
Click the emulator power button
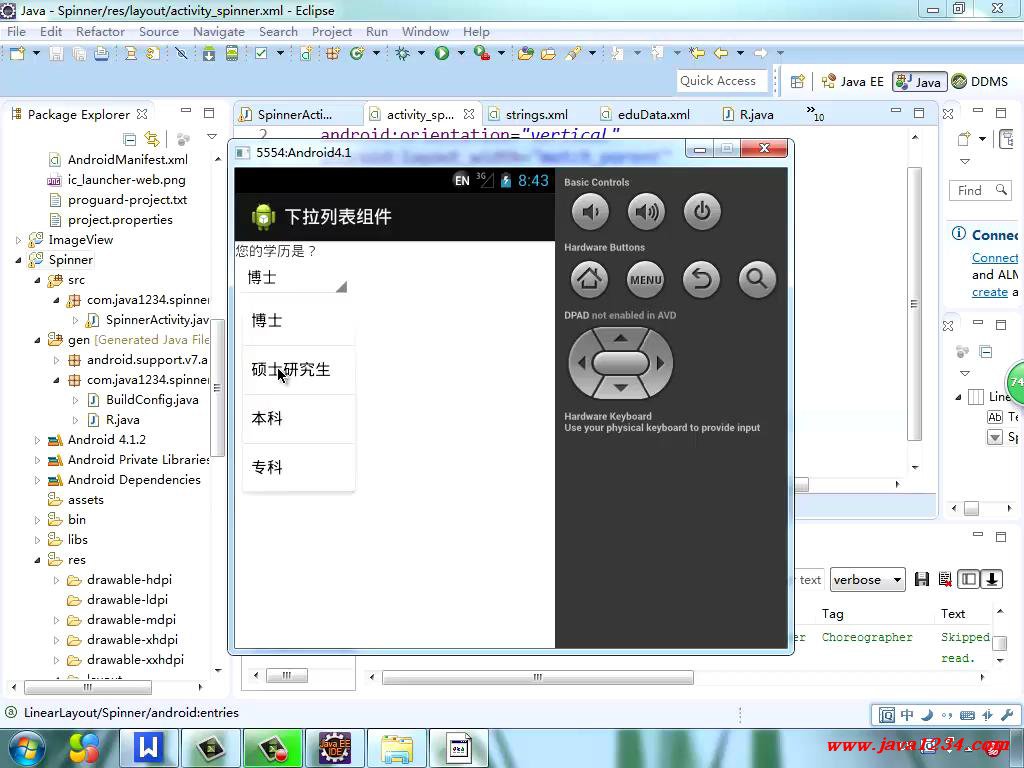702,212
